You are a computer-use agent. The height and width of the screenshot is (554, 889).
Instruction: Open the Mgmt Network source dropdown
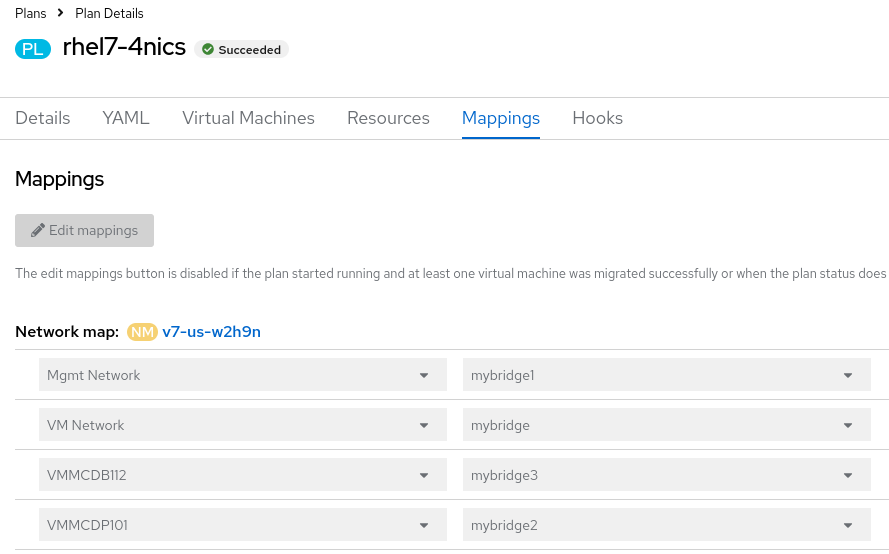(242, 376)
